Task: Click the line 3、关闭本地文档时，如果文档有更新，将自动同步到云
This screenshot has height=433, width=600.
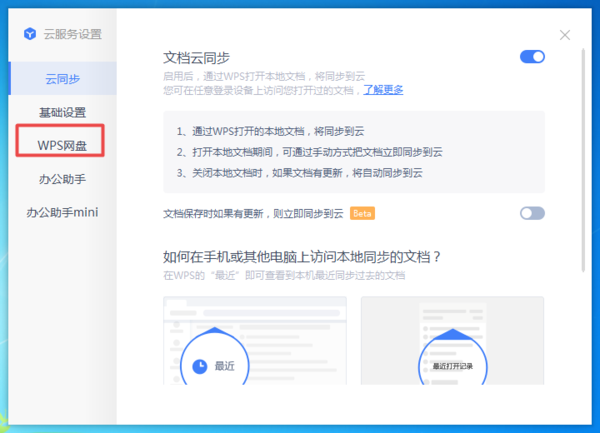Action: [x=300, y=173]
